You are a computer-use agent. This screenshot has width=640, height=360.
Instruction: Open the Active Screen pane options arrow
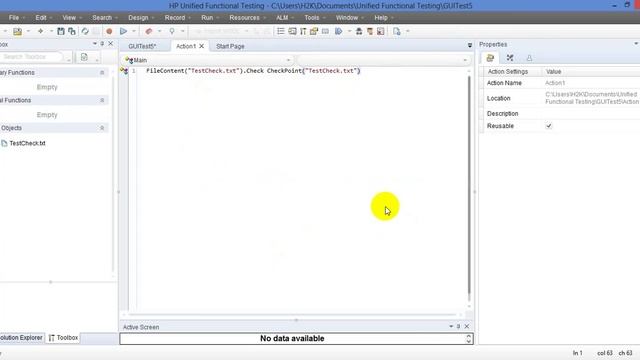[x=451, y=327]
